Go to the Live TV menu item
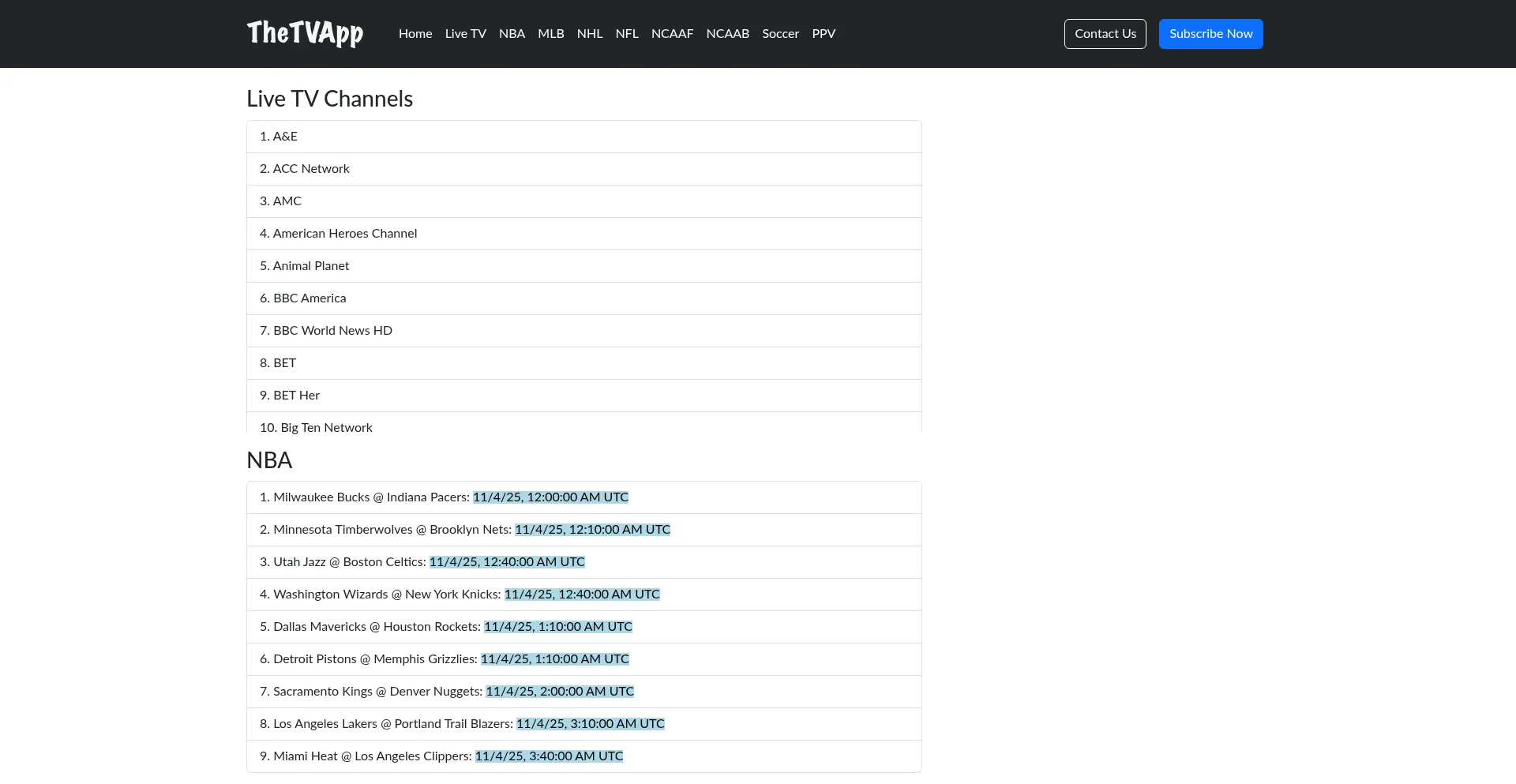The width and height of the screenshot is (1516, 784). point(465,34)
